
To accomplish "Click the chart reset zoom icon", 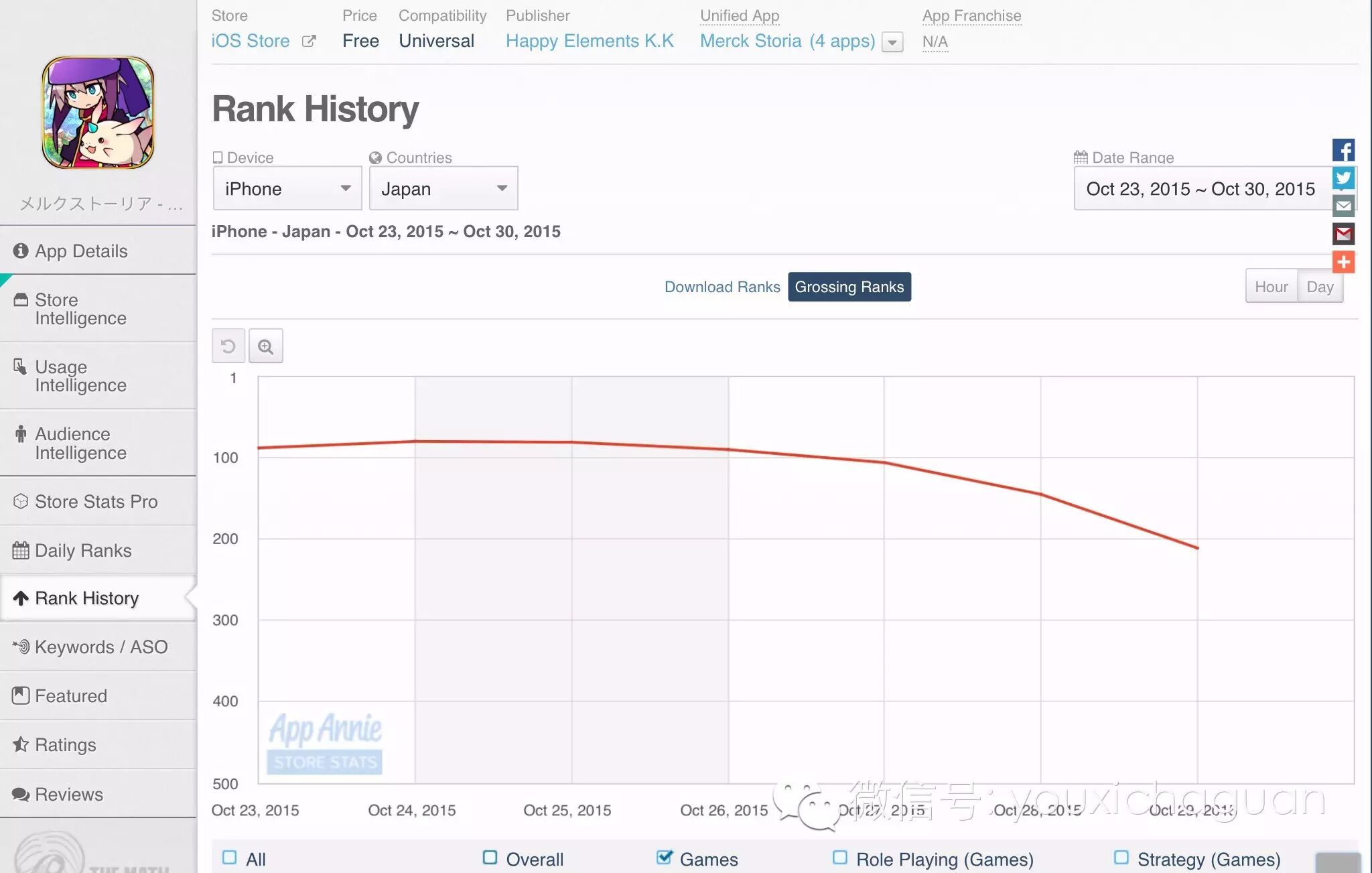I will click(x=228, y=346).
